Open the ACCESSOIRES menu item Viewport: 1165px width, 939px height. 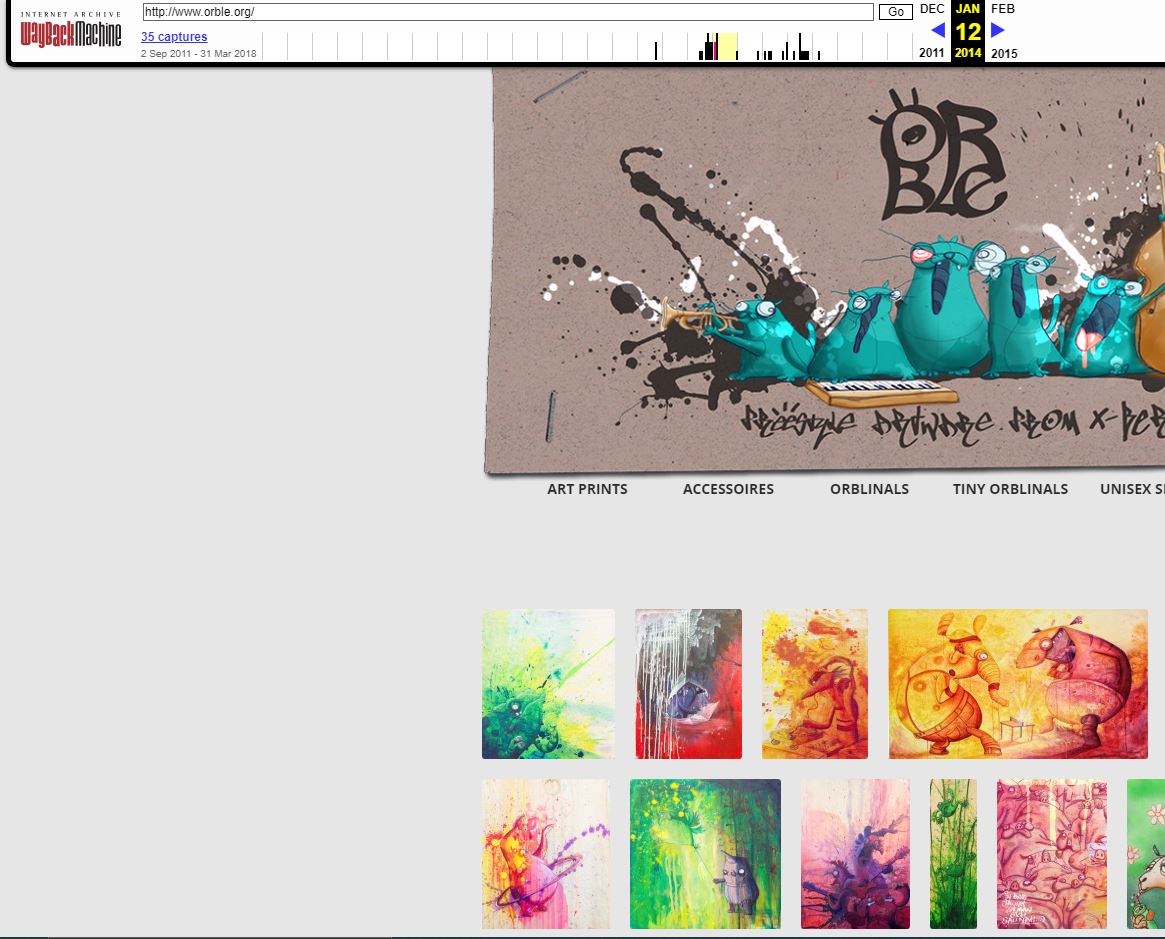pos(728,489)
